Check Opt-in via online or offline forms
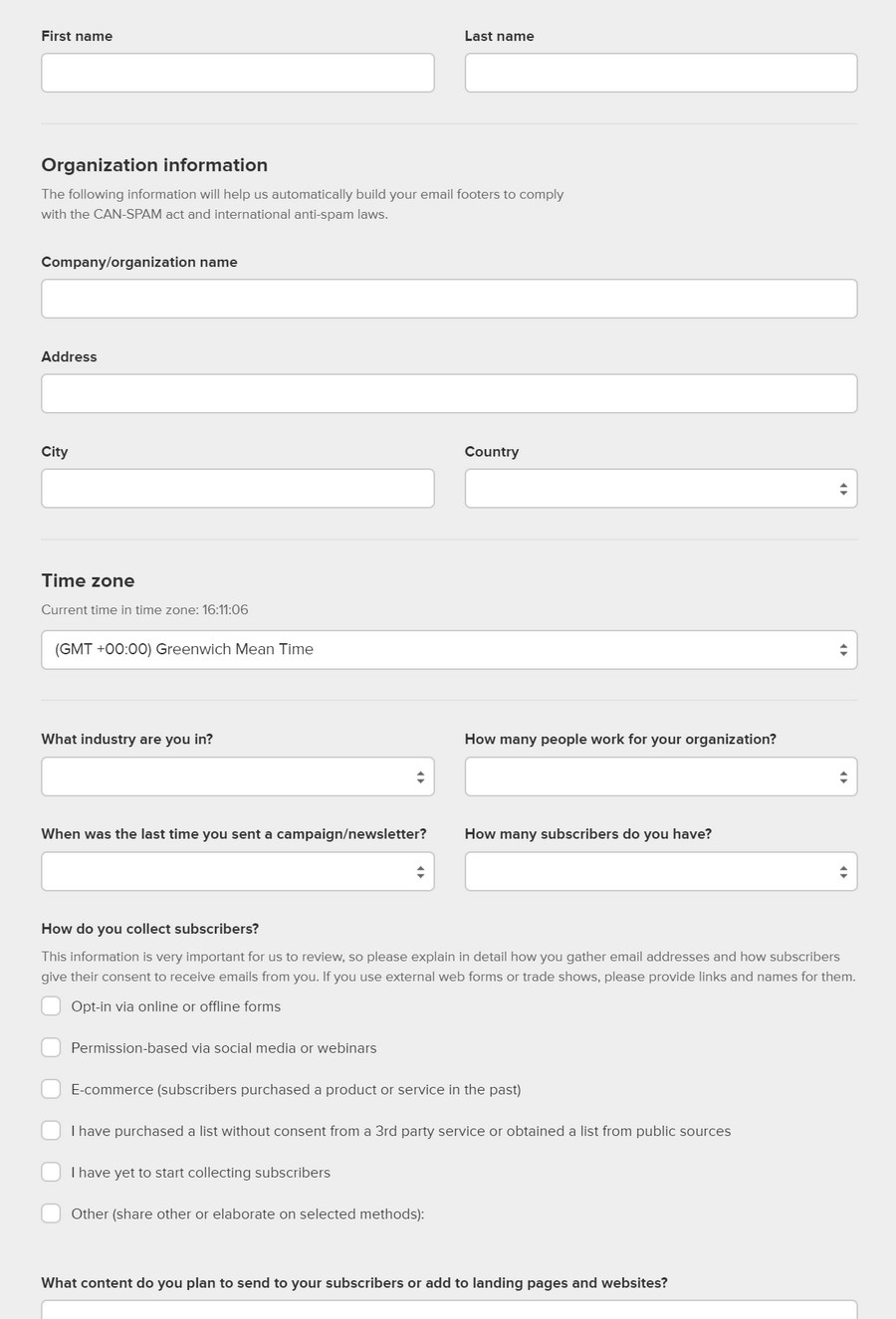896x1319 pixels. pos(51,1006)
